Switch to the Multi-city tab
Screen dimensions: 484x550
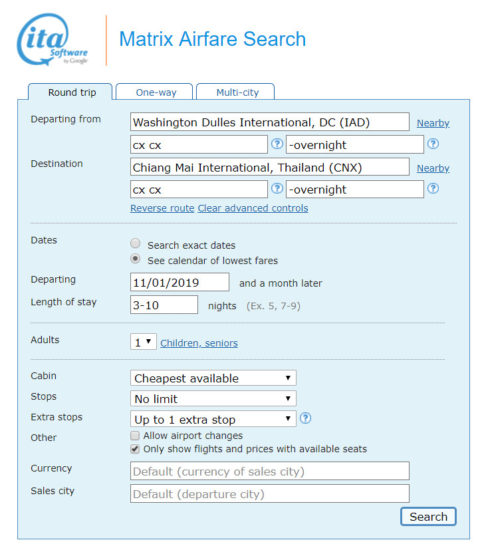(236, 92)
